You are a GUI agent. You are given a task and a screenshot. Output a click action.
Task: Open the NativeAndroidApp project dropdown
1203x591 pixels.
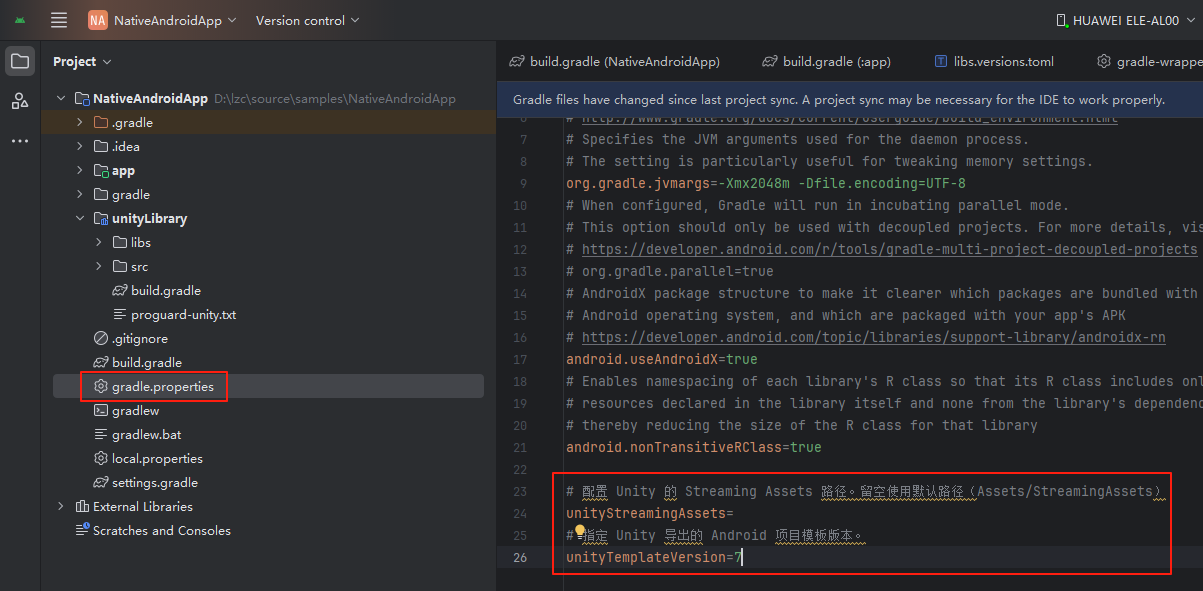coord(174,20)
